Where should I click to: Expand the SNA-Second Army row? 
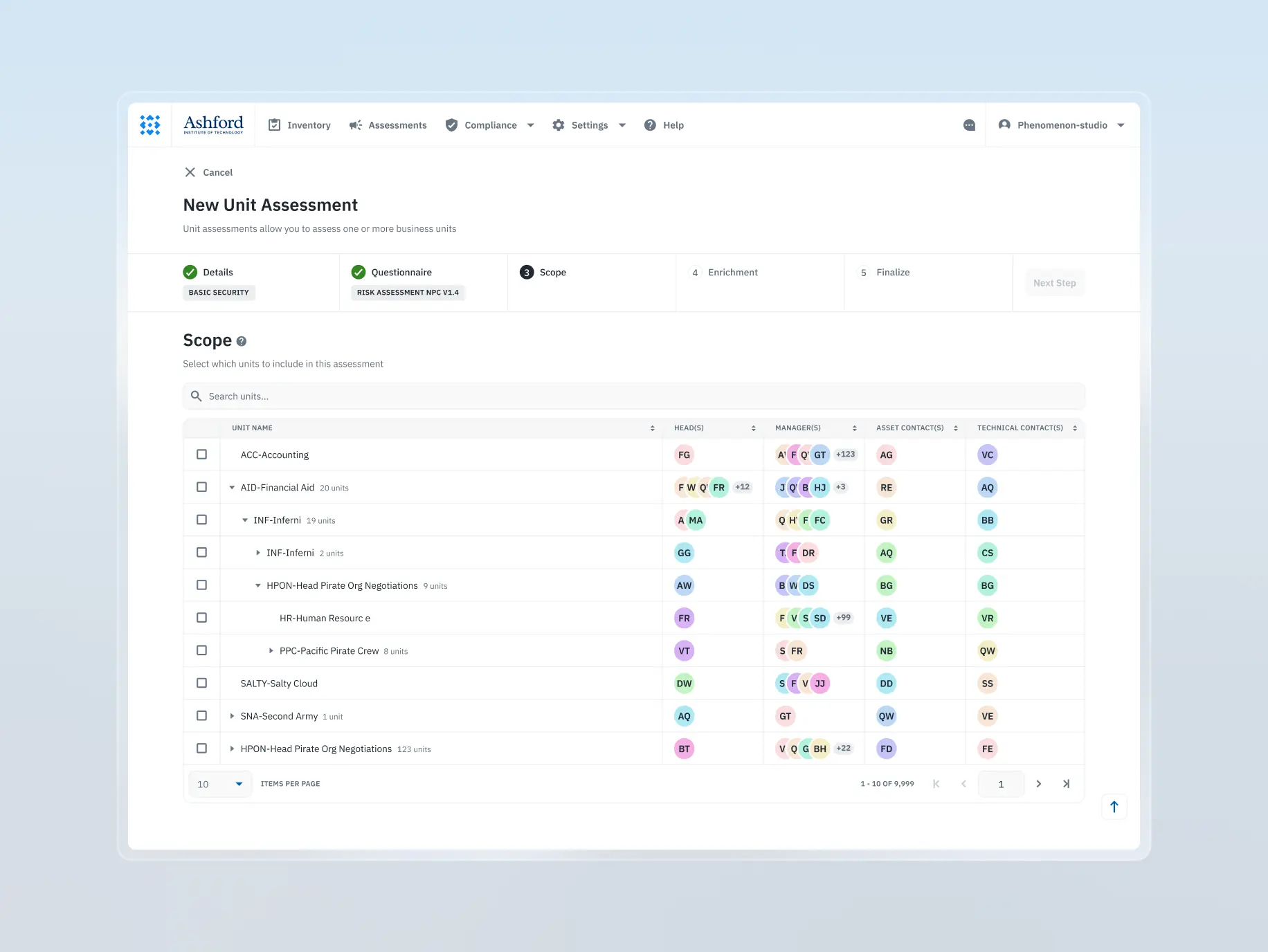pos(231,716)
